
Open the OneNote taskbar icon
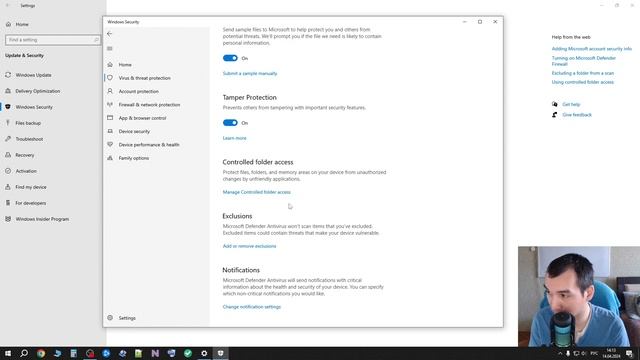click(x=155, y=353)
